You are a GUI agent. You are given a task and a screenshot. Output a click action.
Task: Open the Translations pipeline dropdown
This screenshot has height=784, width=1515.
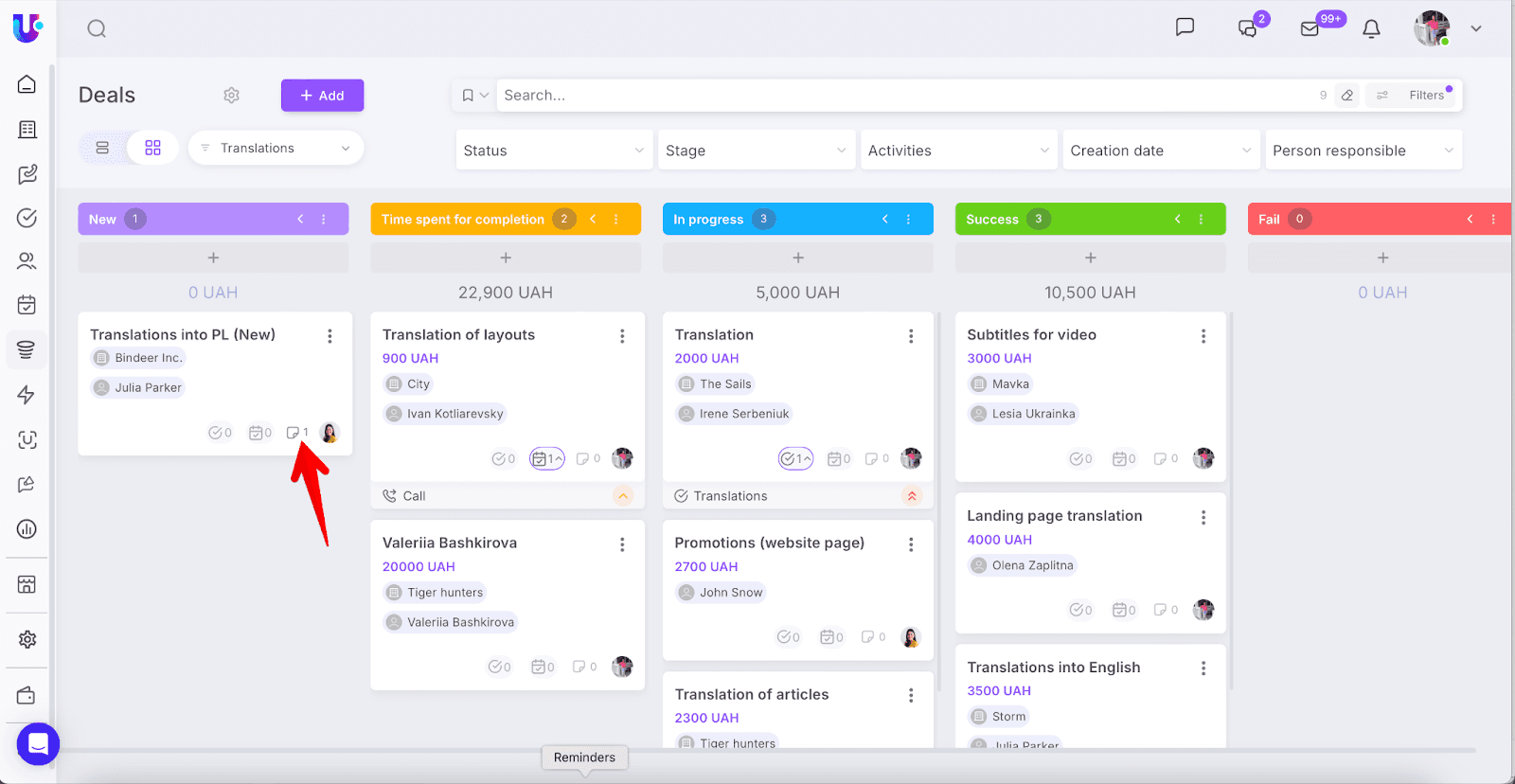[x=276, y=148]
